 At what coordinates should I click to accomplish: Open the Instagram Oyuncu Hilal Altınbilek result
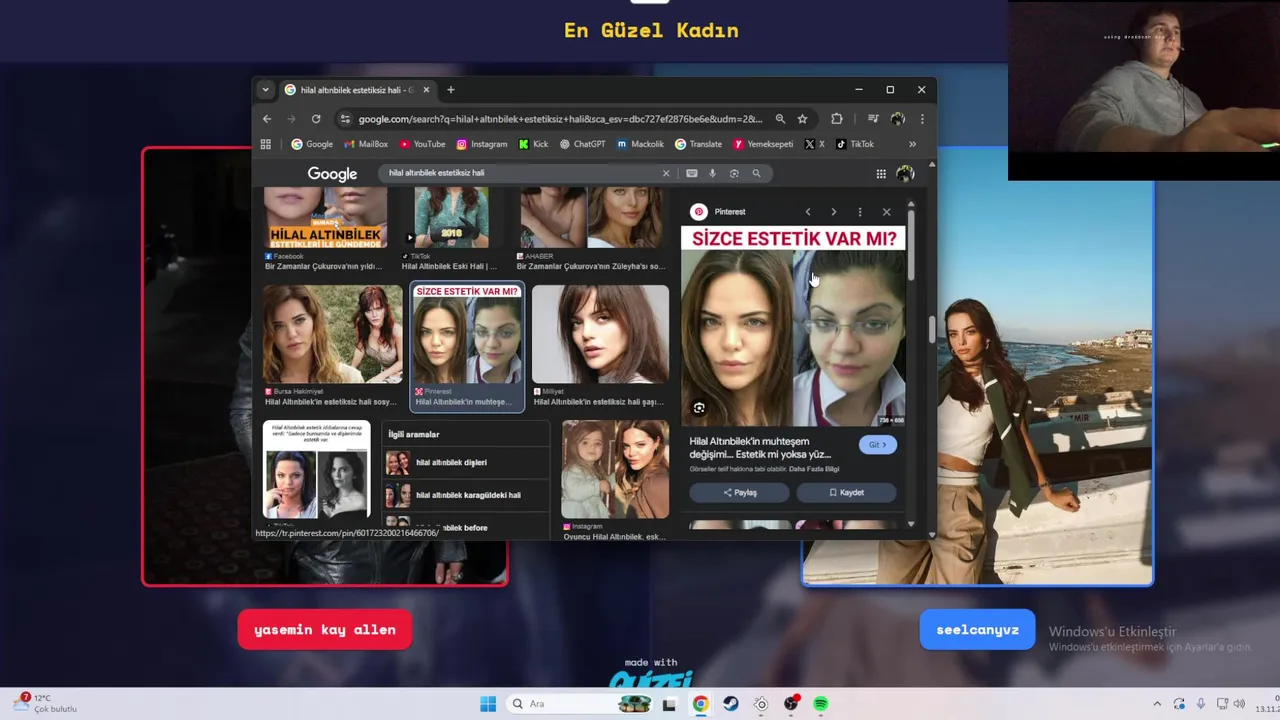[615, 469]
